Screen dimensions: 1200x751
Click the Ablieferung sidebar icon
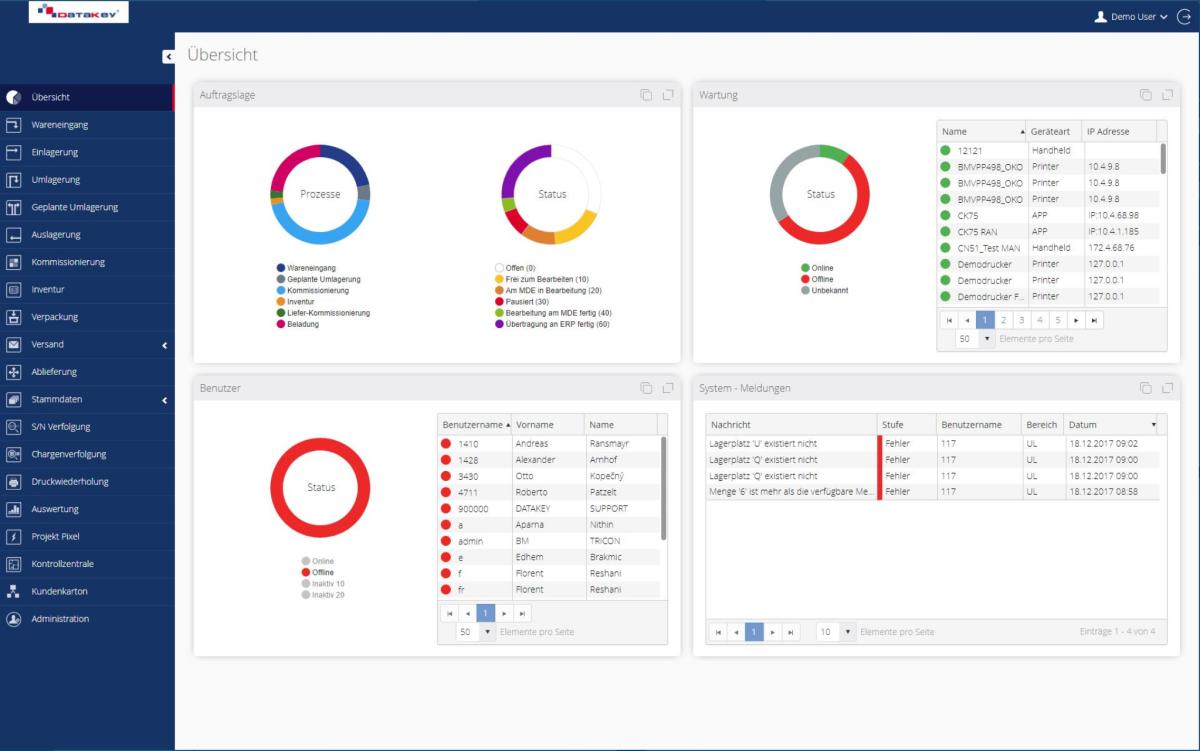(14, 372)
